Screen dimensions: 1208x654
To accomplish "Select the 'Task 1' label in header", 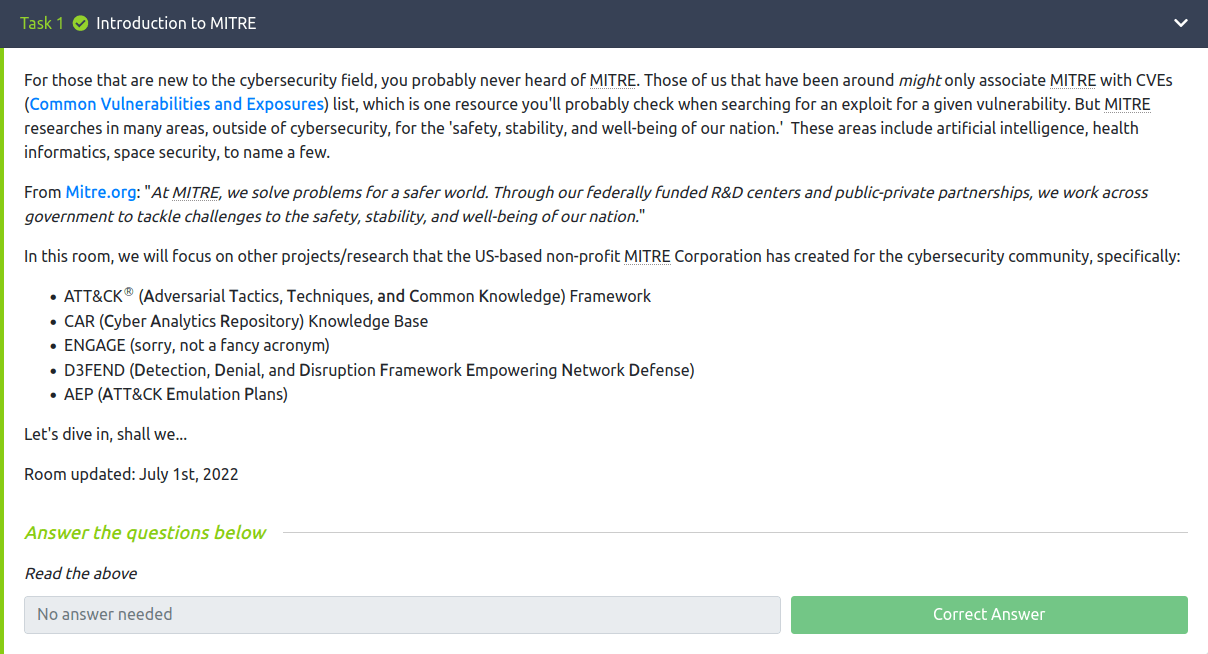I will tap(42, 23).
